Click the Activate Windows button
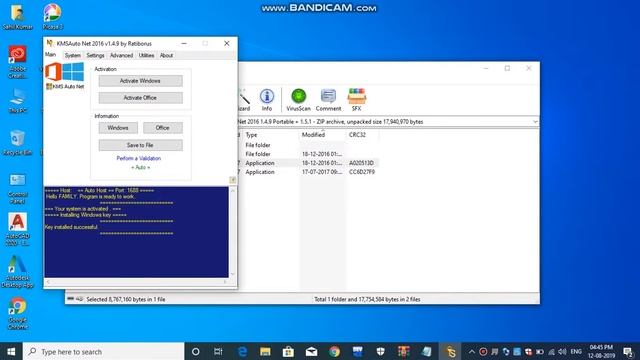The image size is (640, 360). click(x=140, y=81)
